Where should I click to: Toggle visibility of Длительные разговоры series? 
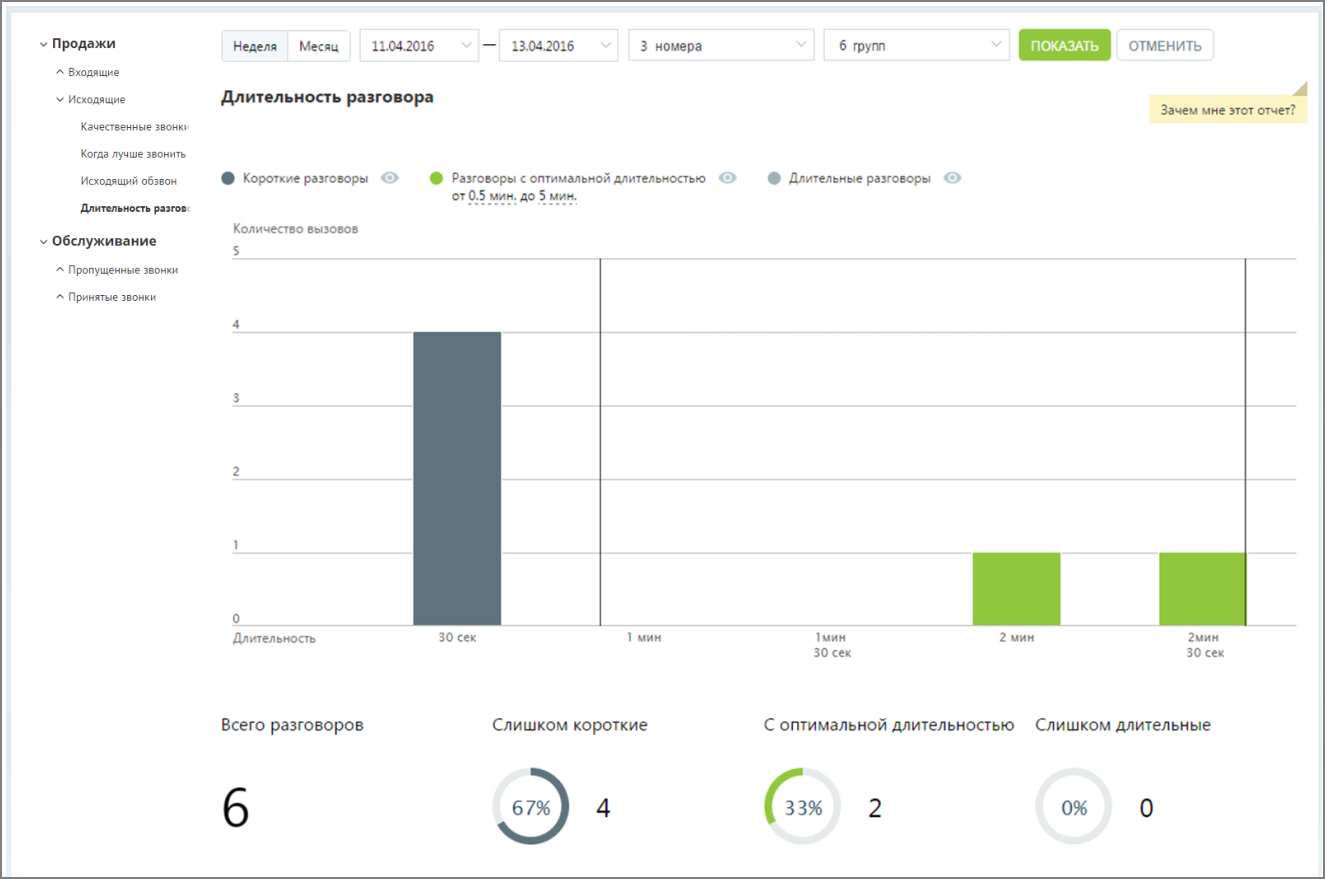click(953, 178)
